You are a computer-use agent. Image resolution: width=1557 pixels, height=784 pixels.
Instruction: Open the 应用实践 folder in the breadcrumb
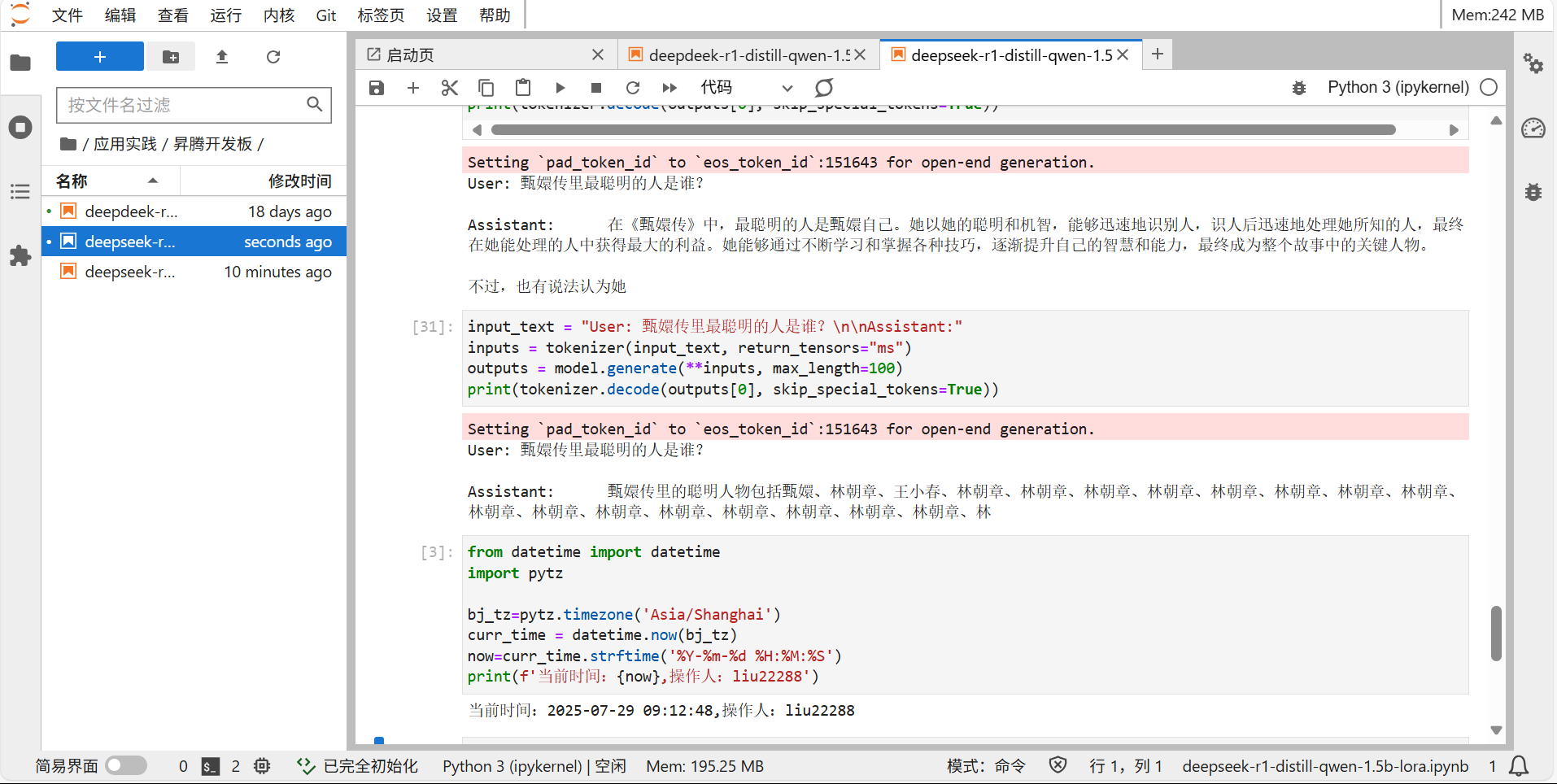124,144
